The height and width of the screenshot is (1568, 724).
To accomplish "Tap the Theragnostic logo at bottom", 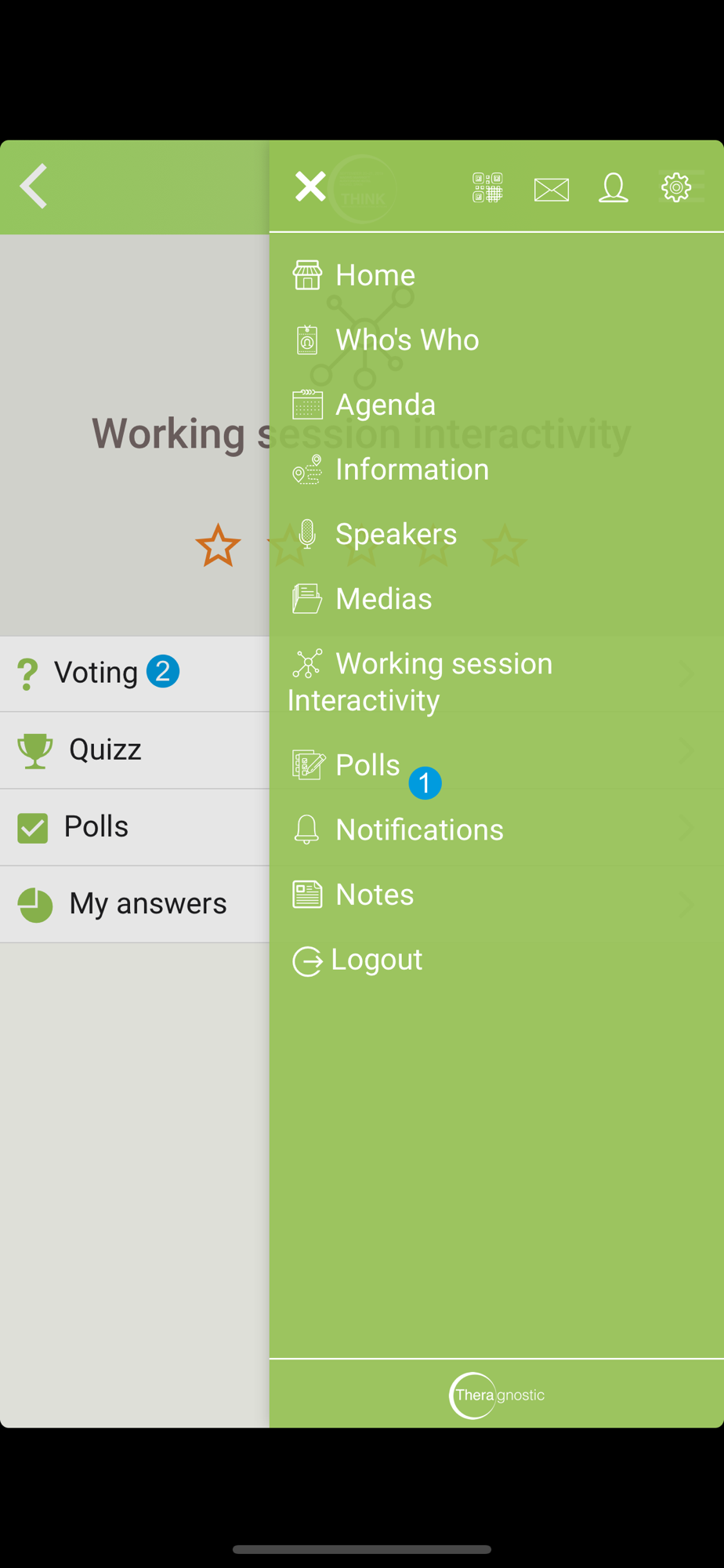I will tap(497, 1396).
